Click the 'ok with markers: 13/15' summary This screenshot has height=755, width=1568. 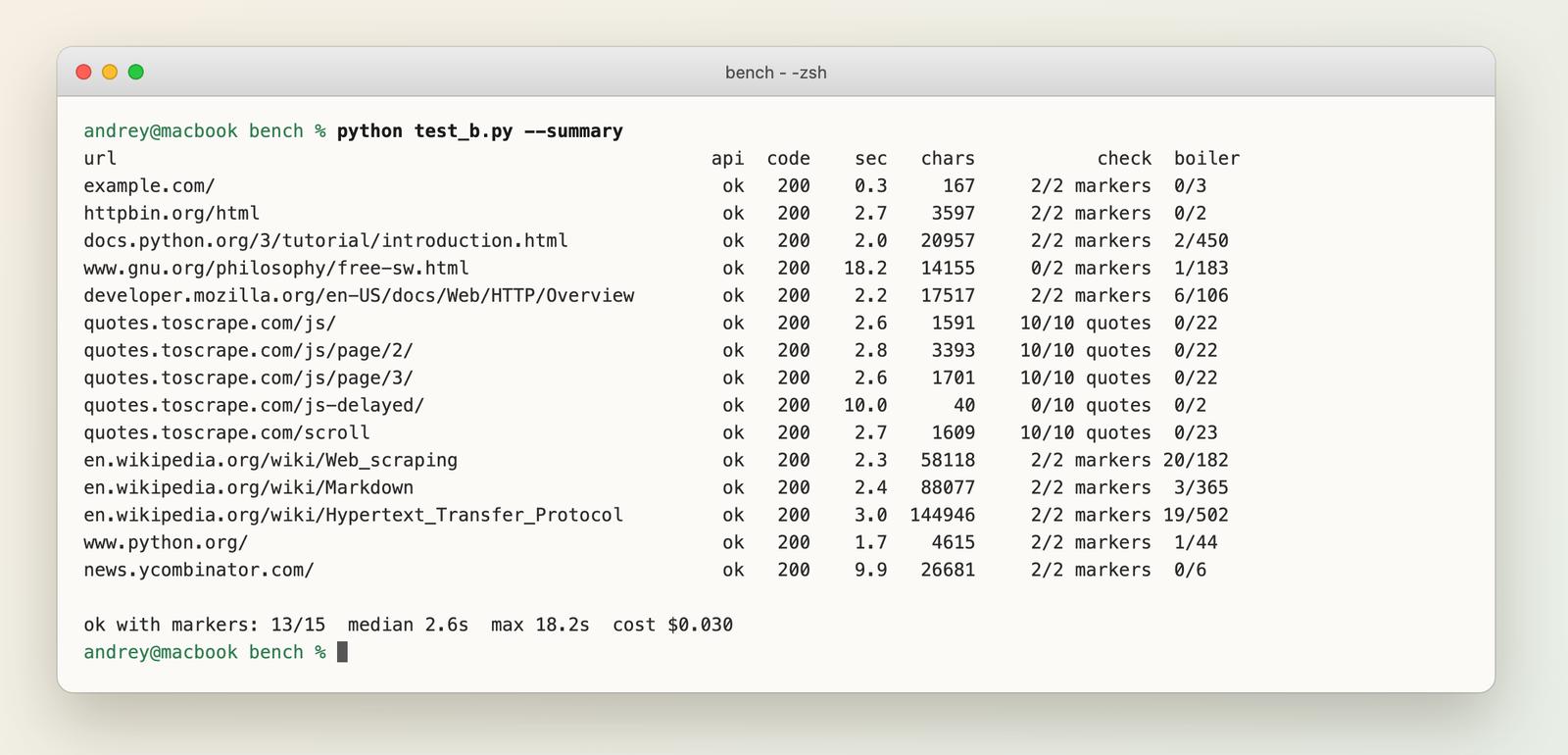pos(204,626)
